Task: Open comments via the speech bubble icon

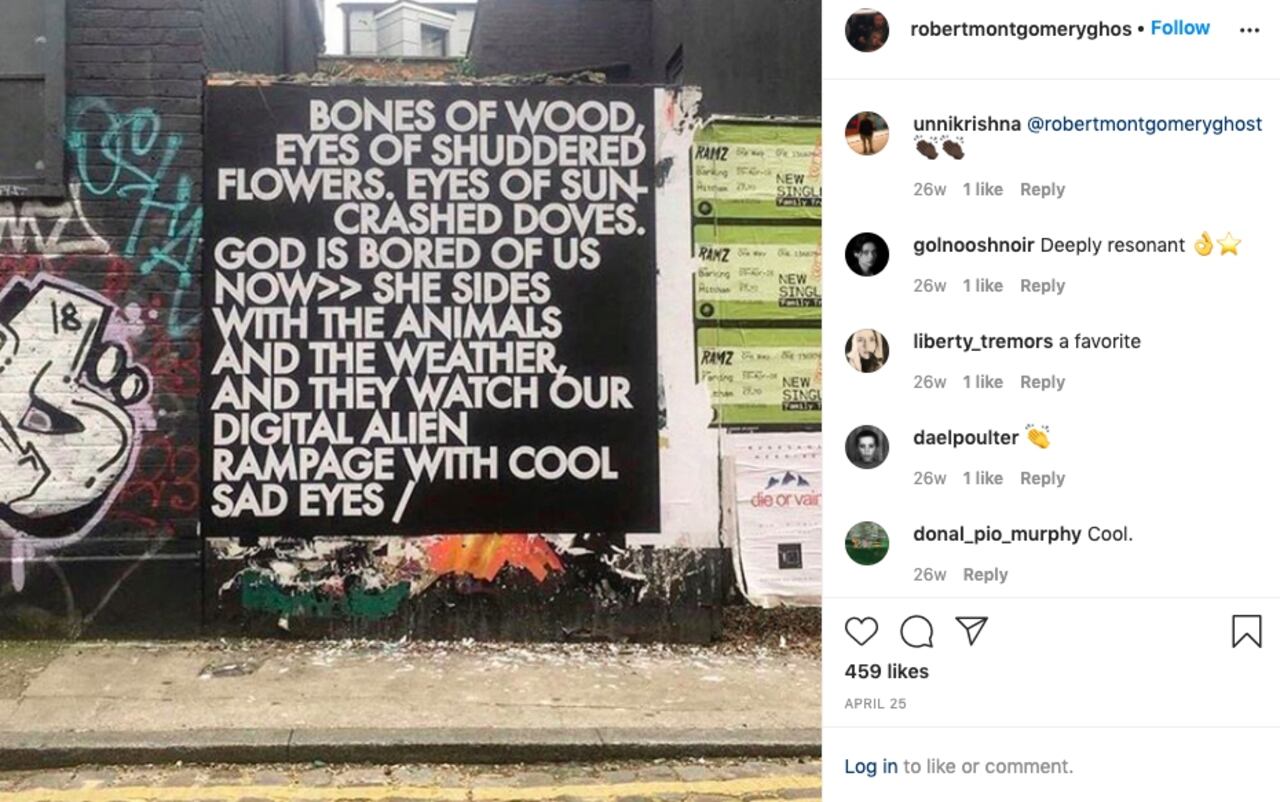Action: tap(916, 631)
